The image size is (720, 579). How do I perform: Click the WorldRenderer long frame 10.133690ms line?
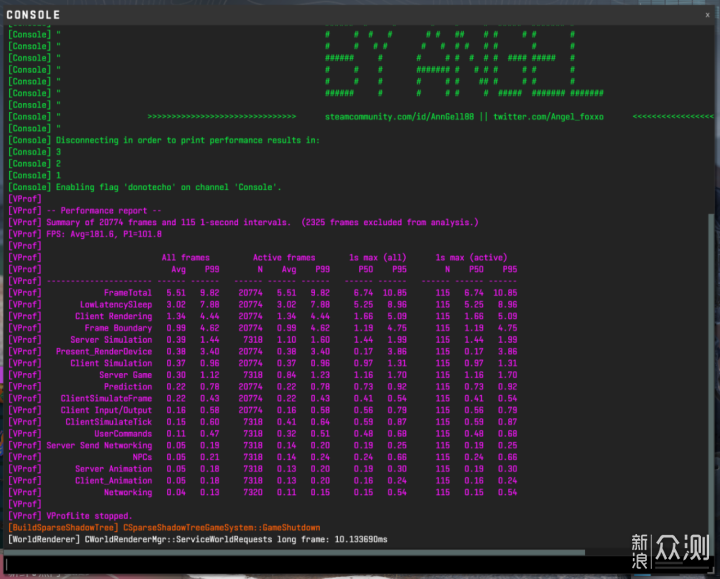[x=197, y=539]
